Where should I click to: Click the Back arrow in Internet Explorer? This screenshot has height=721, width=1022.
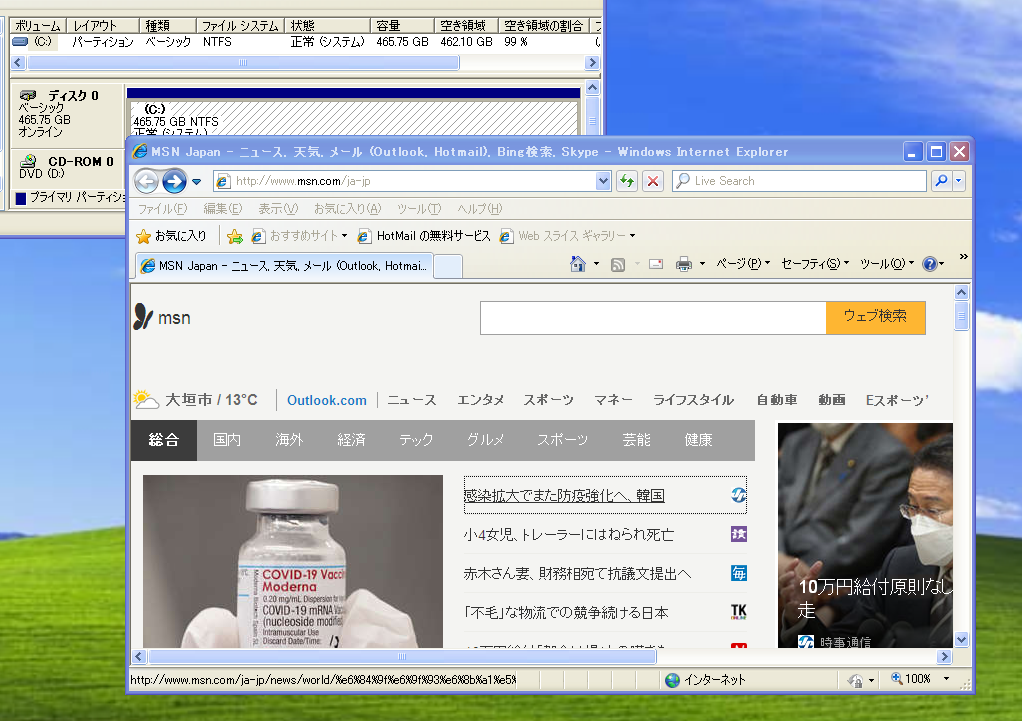147,181
